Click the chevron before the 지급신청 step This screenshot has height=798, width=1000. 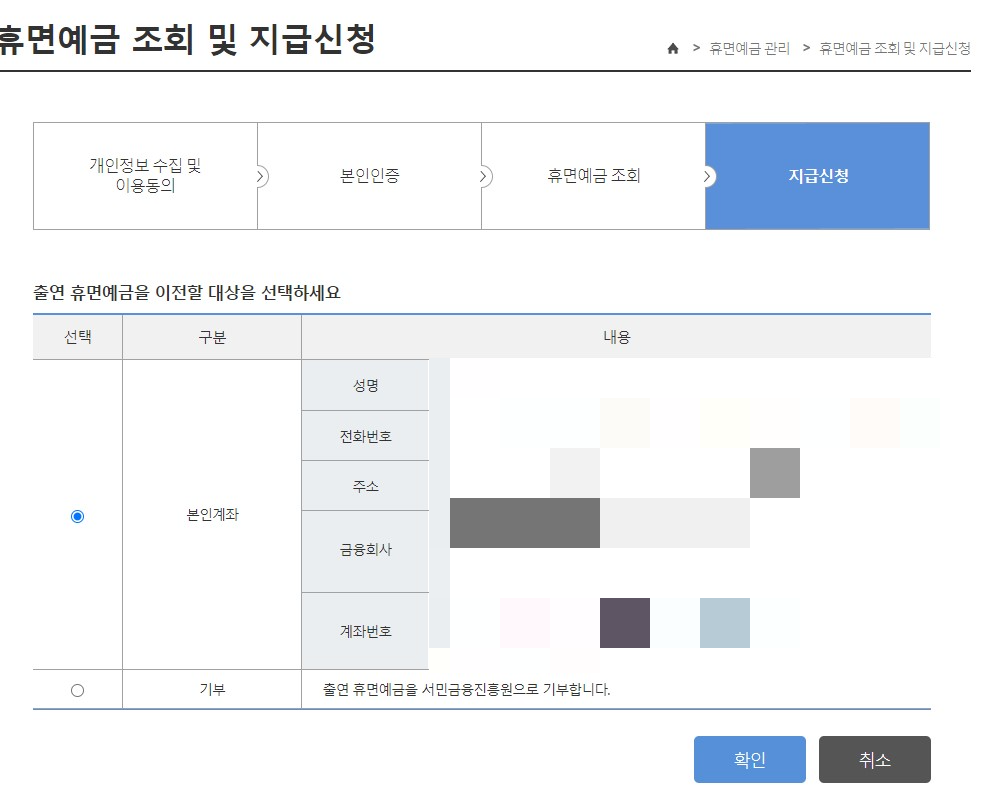709,176
